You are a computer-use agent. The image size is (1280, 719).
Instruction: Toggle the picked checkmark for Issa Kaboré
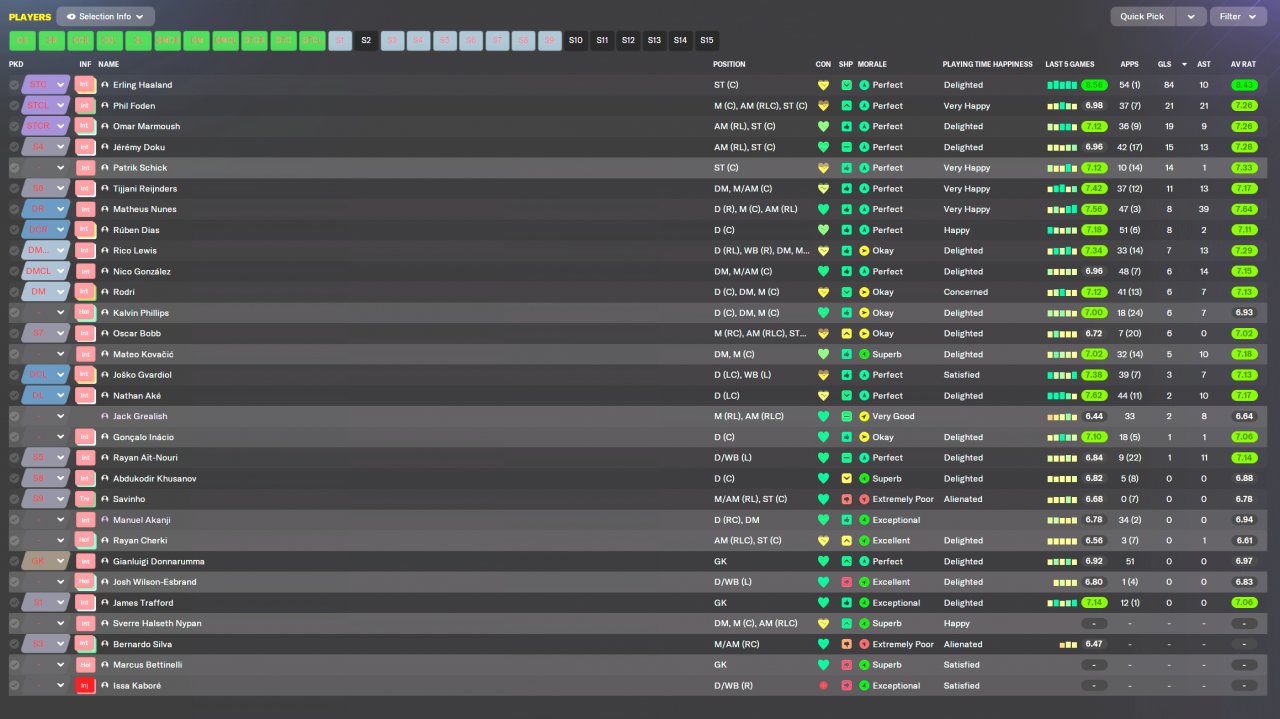pyautogui.click(x=14, y=686)
